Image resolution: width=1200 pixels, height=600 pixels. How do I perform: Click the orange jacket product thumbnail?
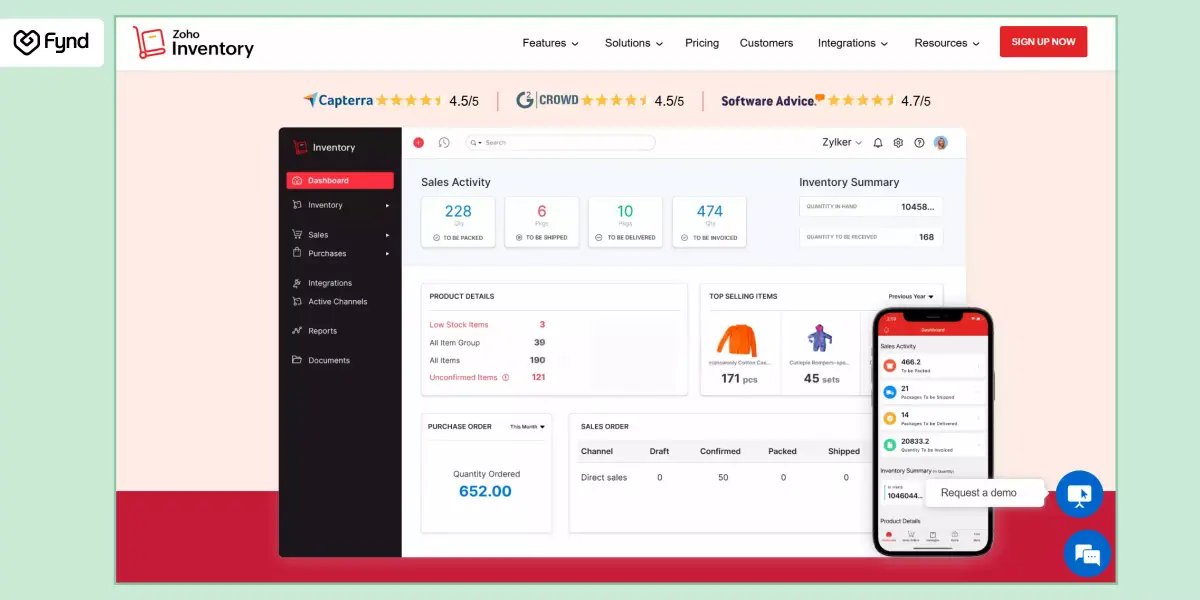(x=738, y=340)
